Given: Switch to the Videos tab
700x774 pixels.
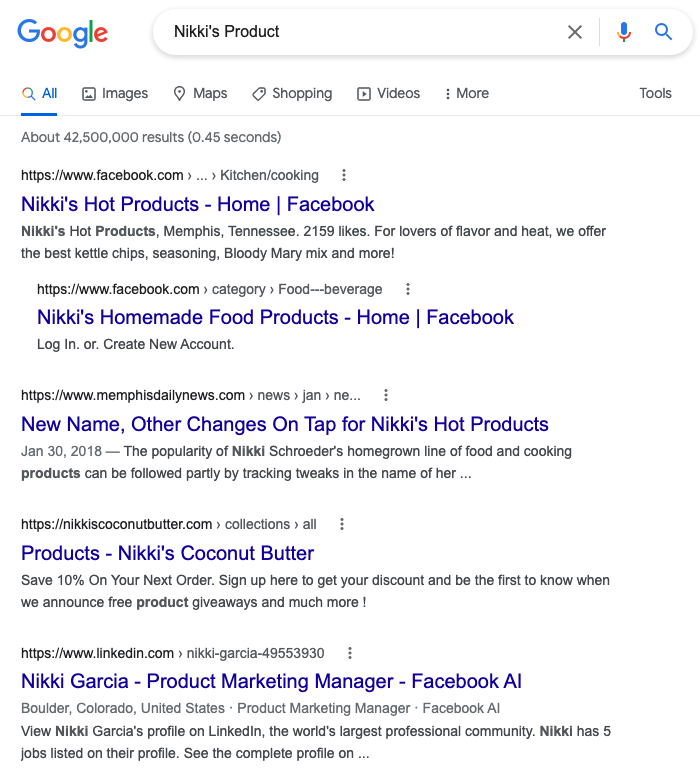Looking at the screenshot, I should [389, 93].
